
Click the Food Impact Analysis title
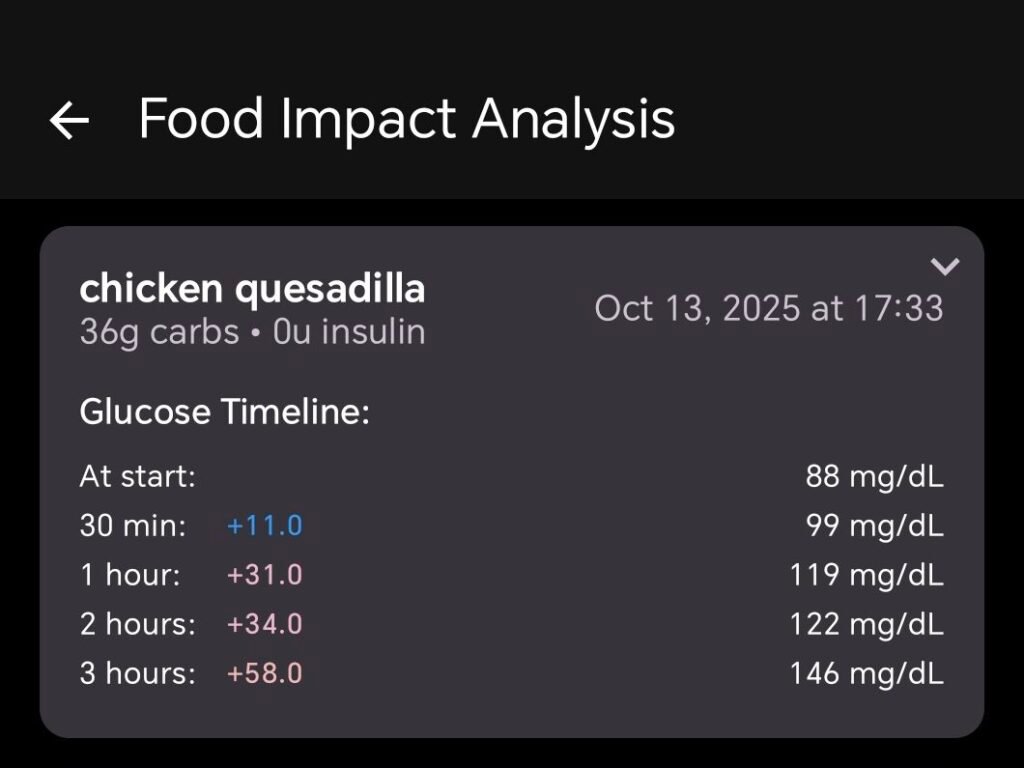[x=406, y=119]
